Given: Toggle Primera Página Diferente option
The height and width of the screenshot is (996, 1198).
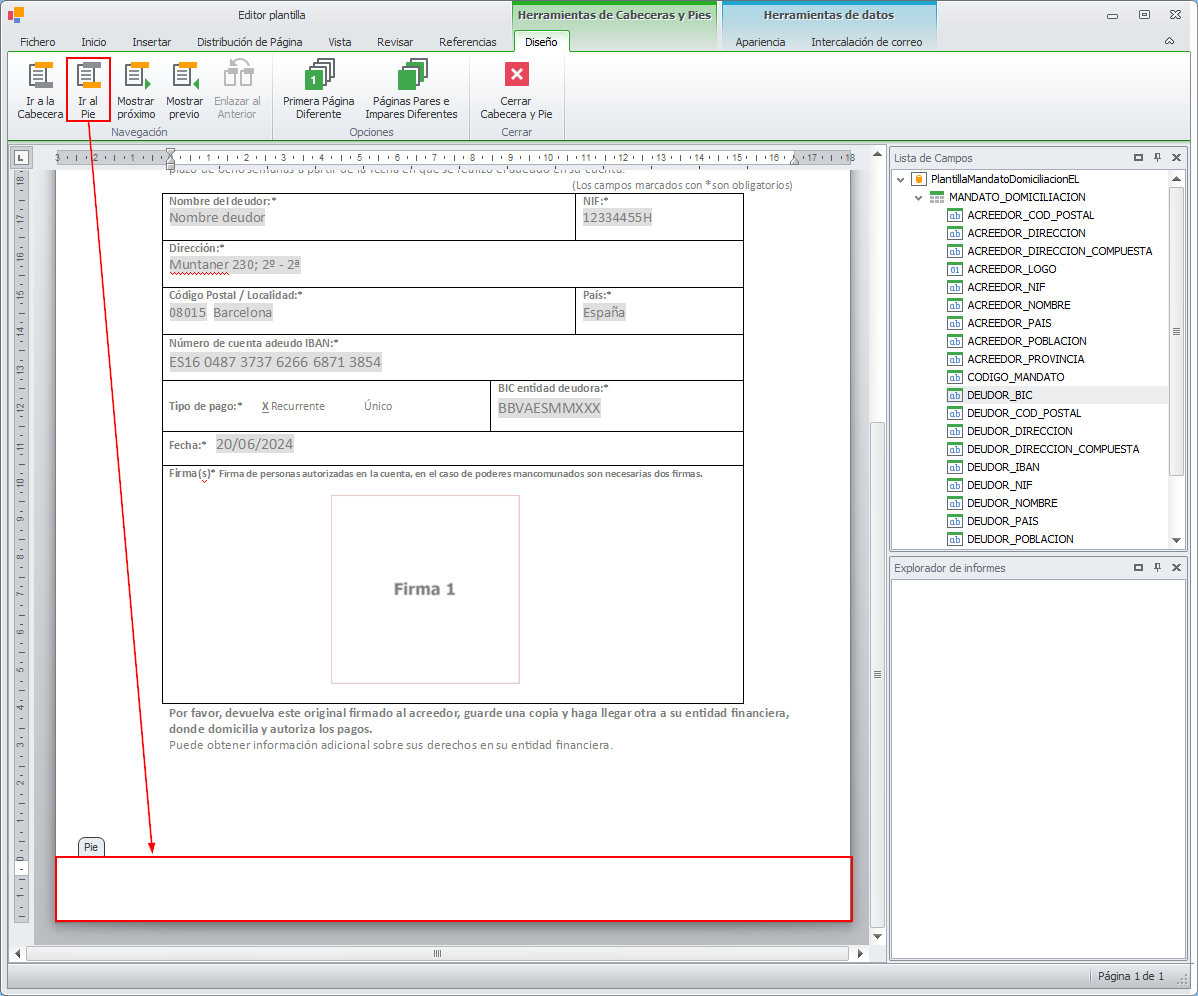Looking at the screenshot, I should click(318, 78).
